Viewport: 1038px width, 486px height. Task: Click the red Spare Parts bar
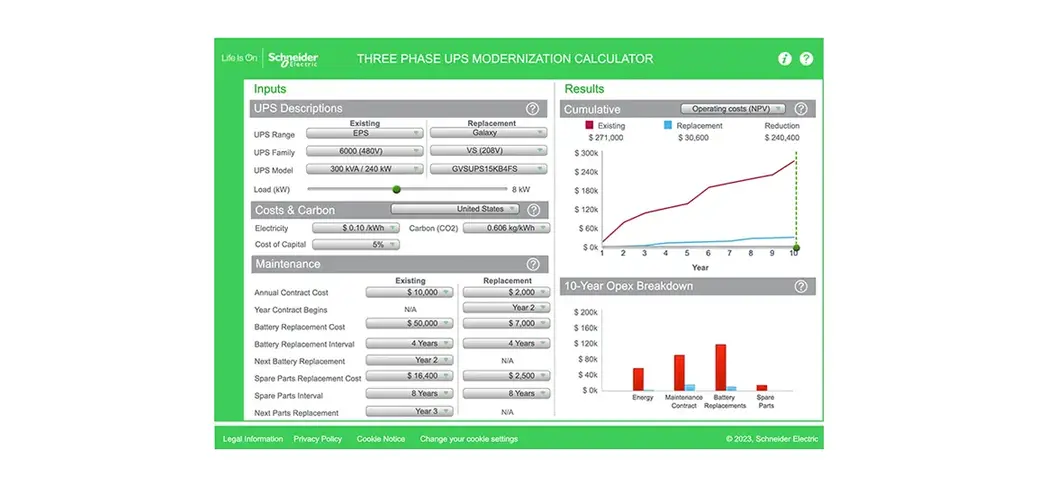[x=762, y=388]
